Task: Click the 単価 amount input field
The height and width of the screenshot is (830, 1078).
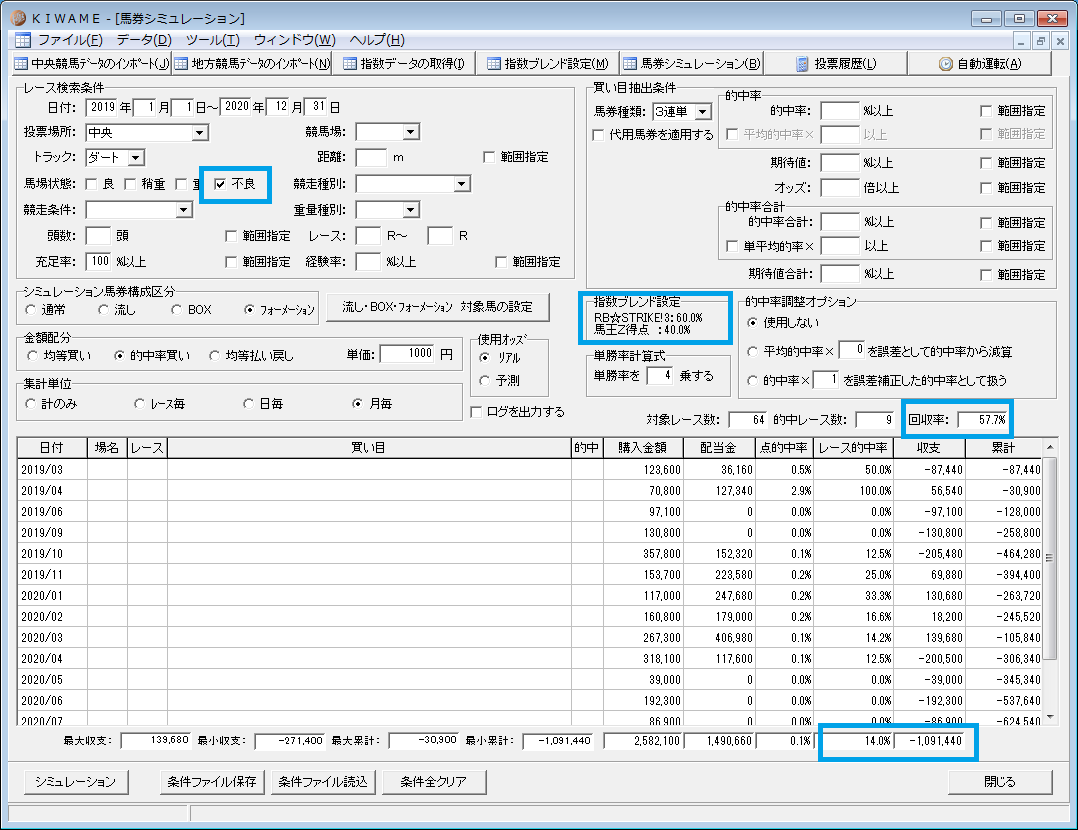Action: (408, 353)
